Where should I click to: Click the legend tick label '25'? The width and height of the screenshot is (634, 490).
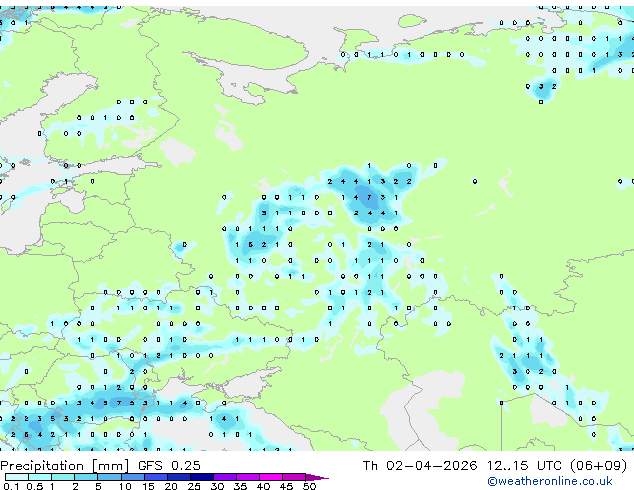pyautogui.click(x=194, y=486)
